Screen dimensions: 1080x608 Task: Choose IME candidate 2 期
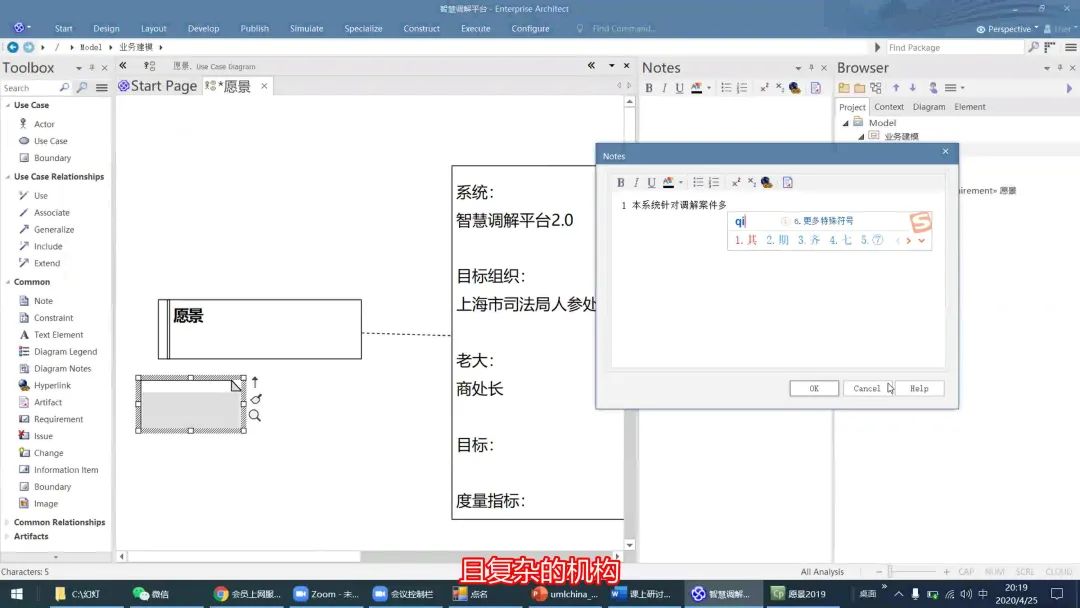click(x=777, y=240)
